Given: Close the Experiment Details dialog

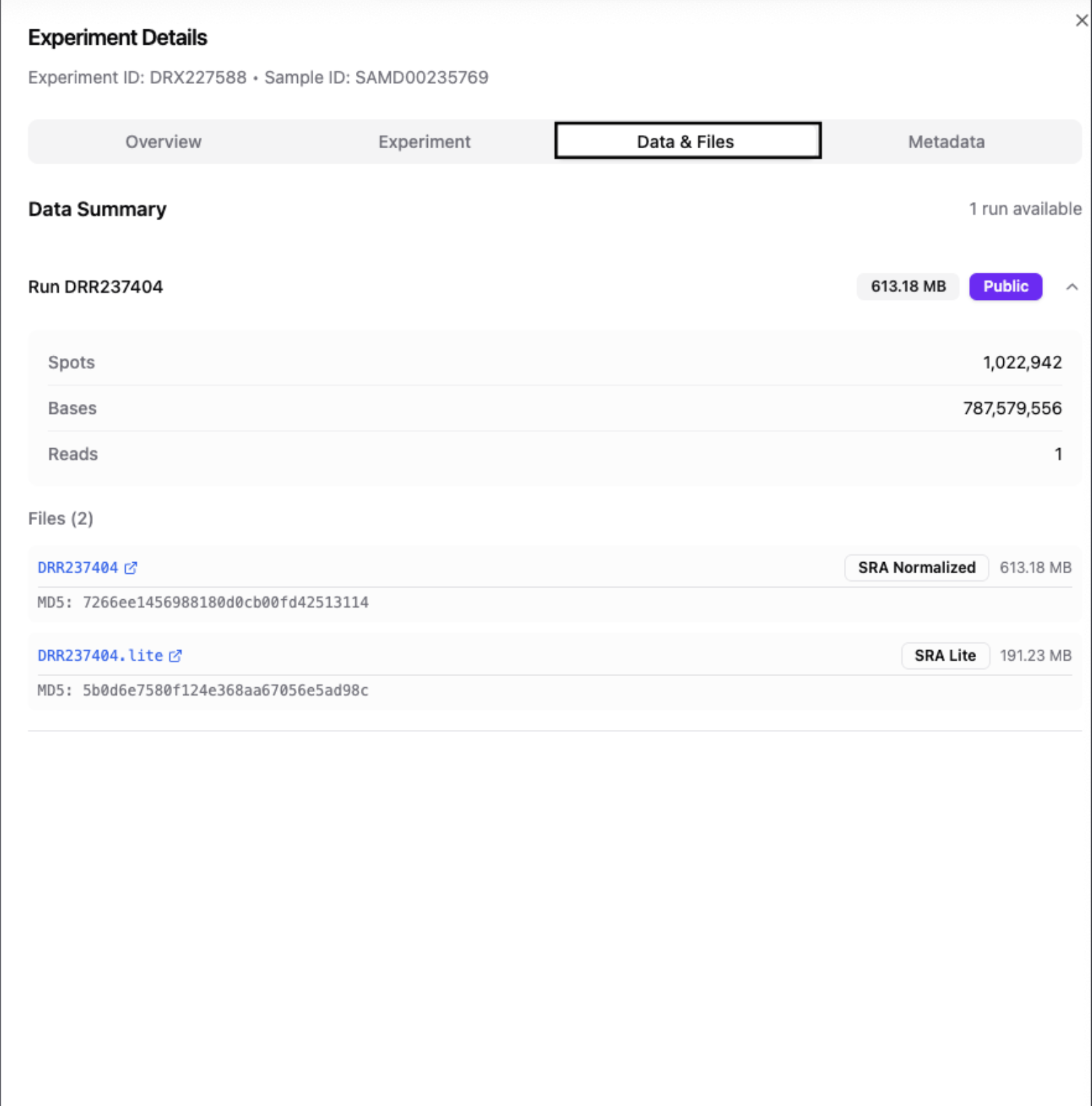Looking at the screenshot, I should (1081, 21).
